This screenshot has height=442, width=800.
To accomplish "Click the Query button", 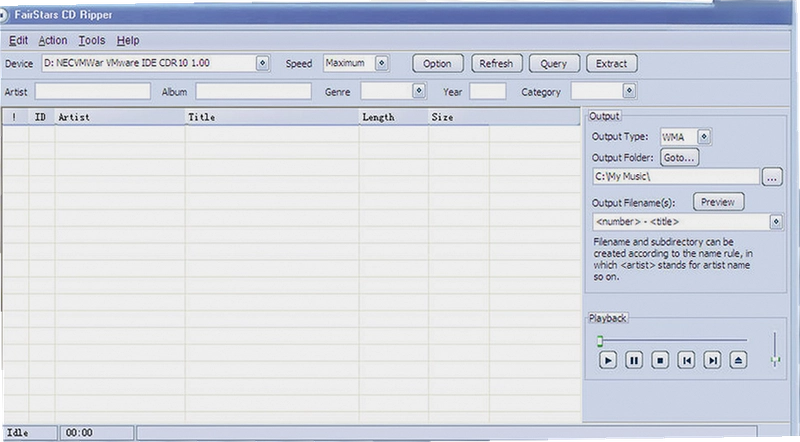I will [554, 64].
